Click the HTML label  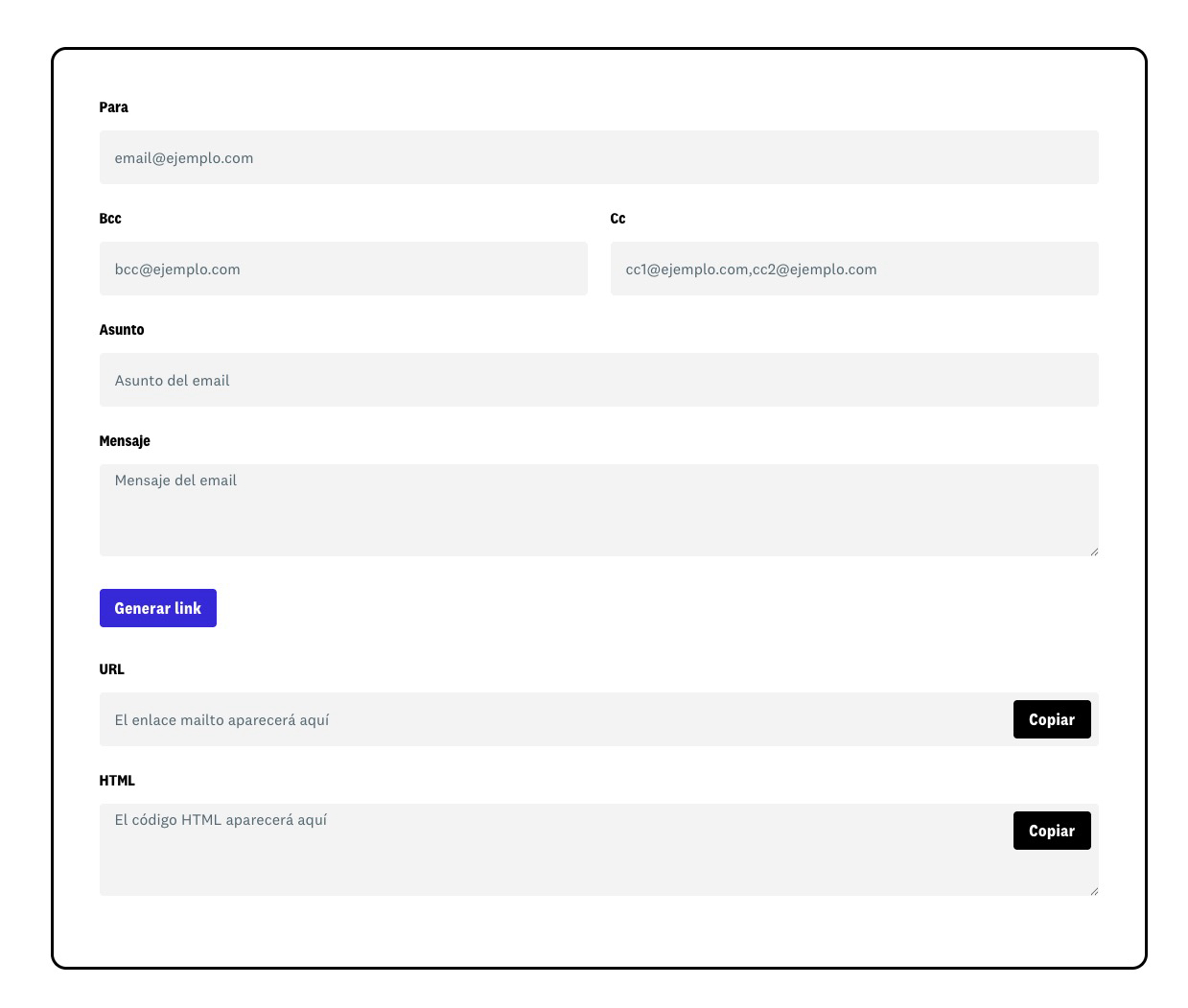point(117,781)
